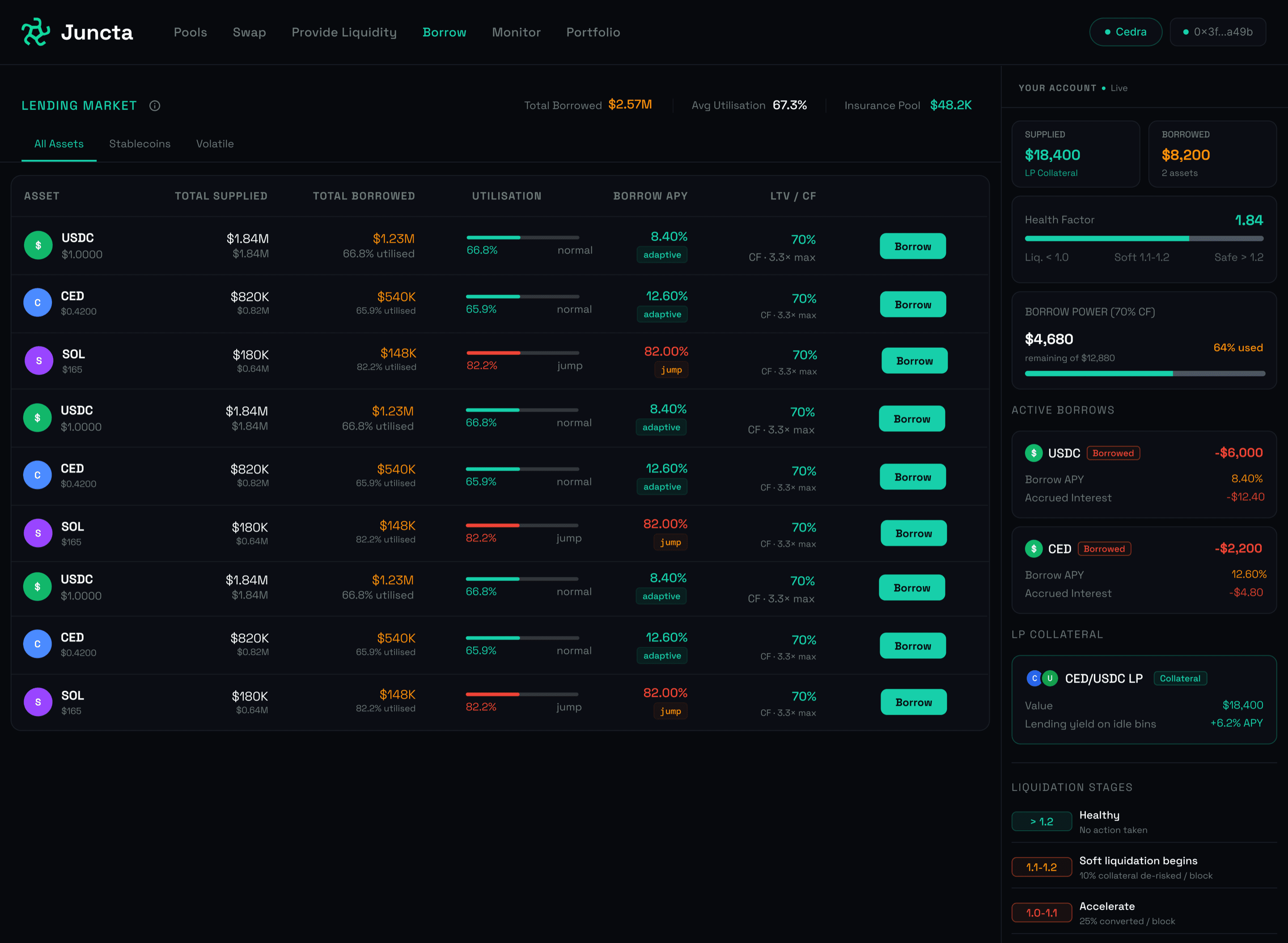Click the -$12.40 accrued interest value
The height and width of the screenshot is (943, 1288).
pyautogui.click(x=1245, y=497)
